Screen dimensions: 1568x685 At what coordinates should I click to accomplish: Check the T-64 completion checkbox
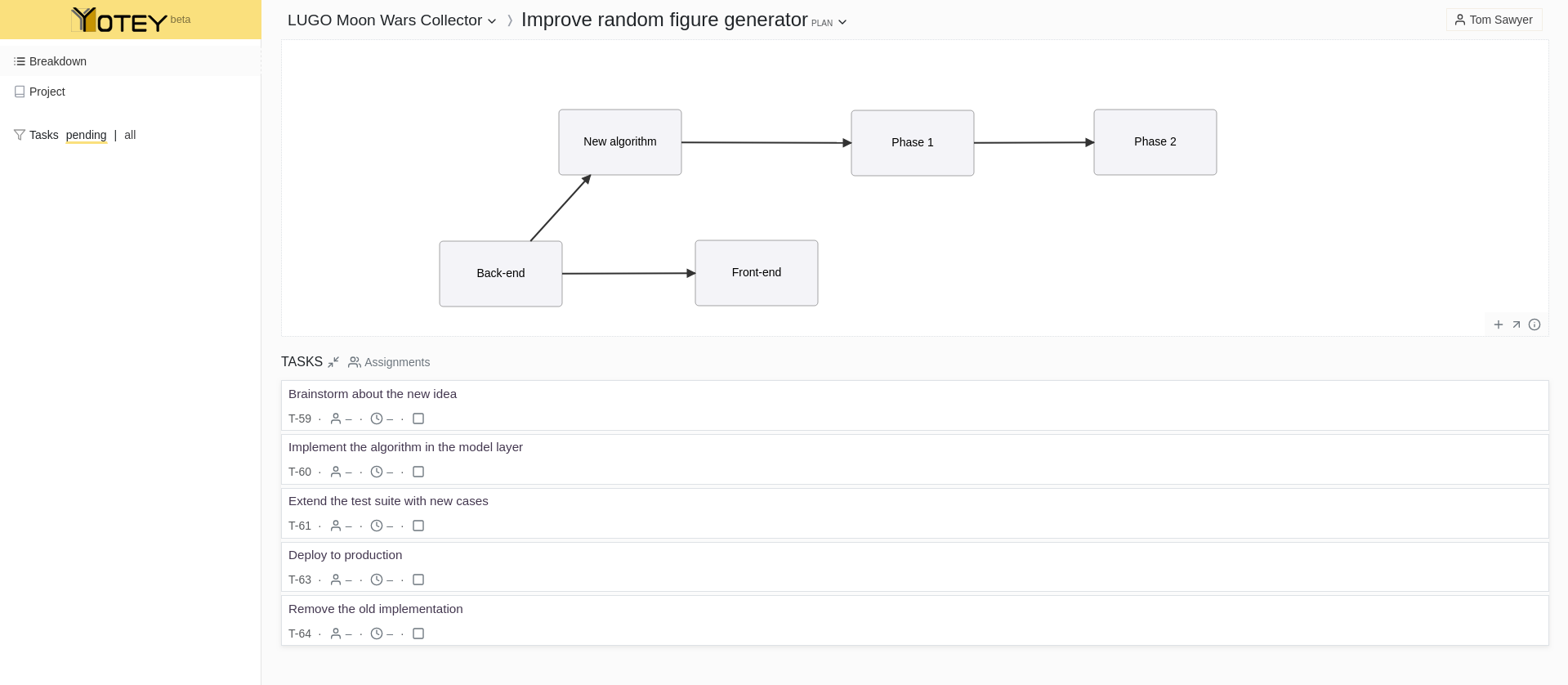click(418, 634)
